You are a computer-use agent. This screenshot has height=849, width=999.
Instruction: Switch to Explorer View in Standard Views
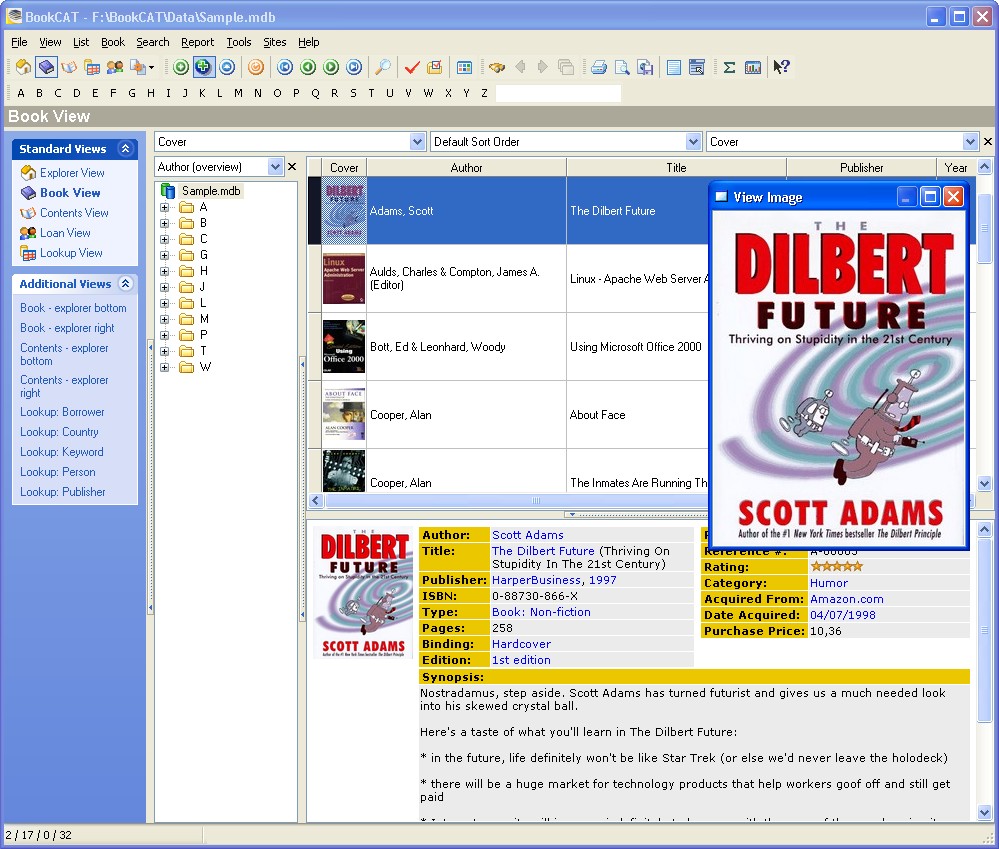72,173
